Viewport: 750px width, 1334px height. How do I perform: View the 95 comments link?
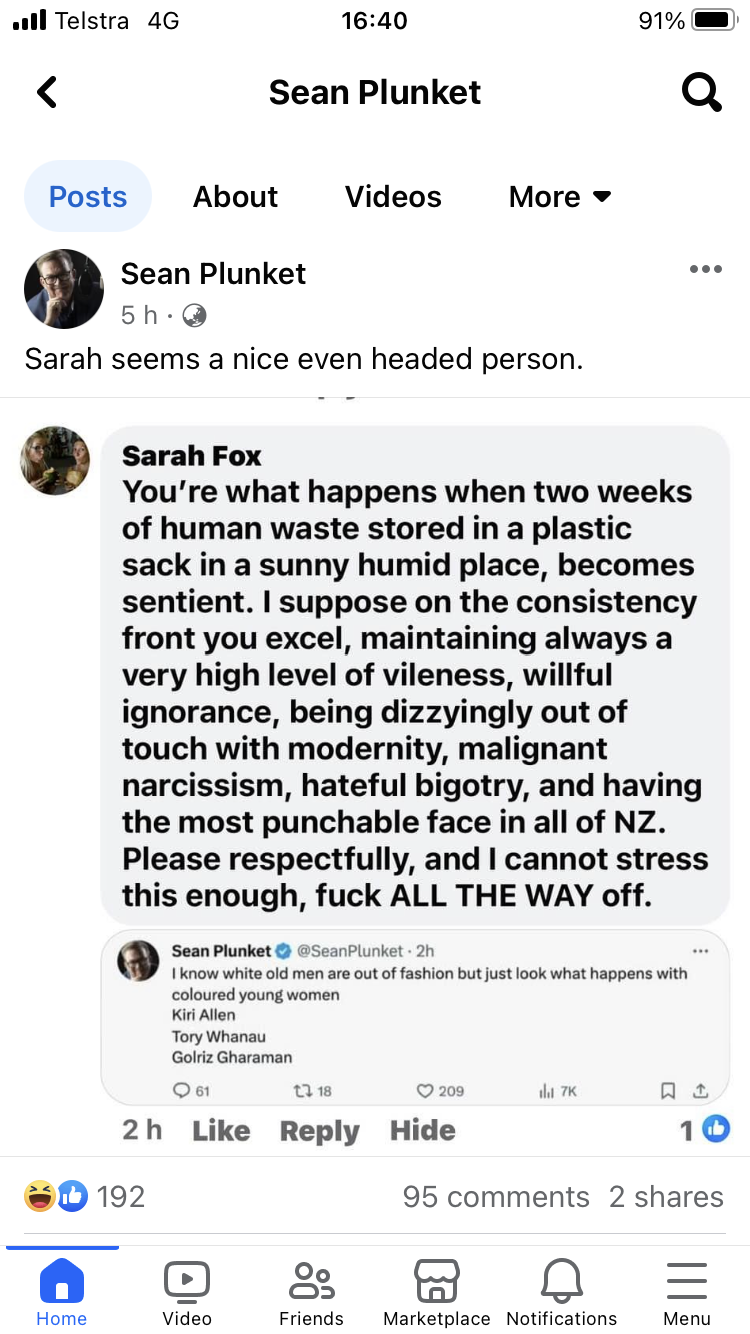click(496, 1197)
